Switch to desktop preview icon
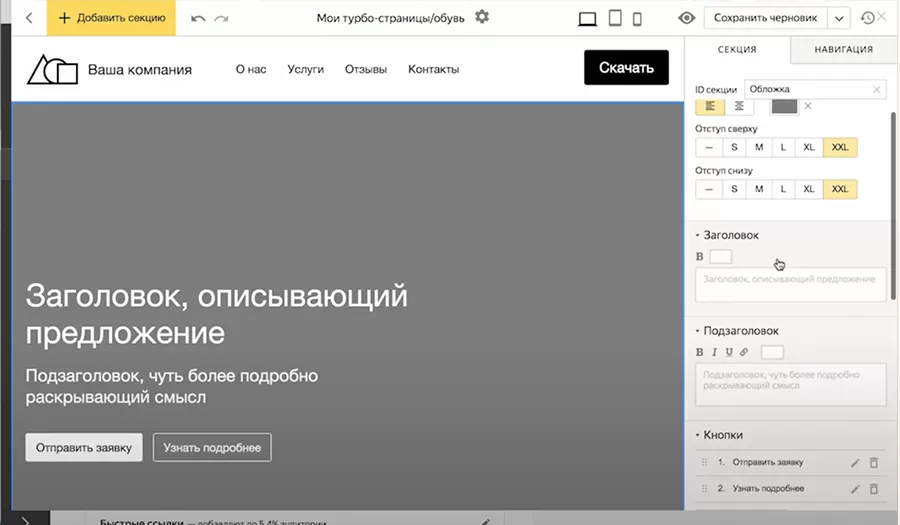 (x=588, y=18)
